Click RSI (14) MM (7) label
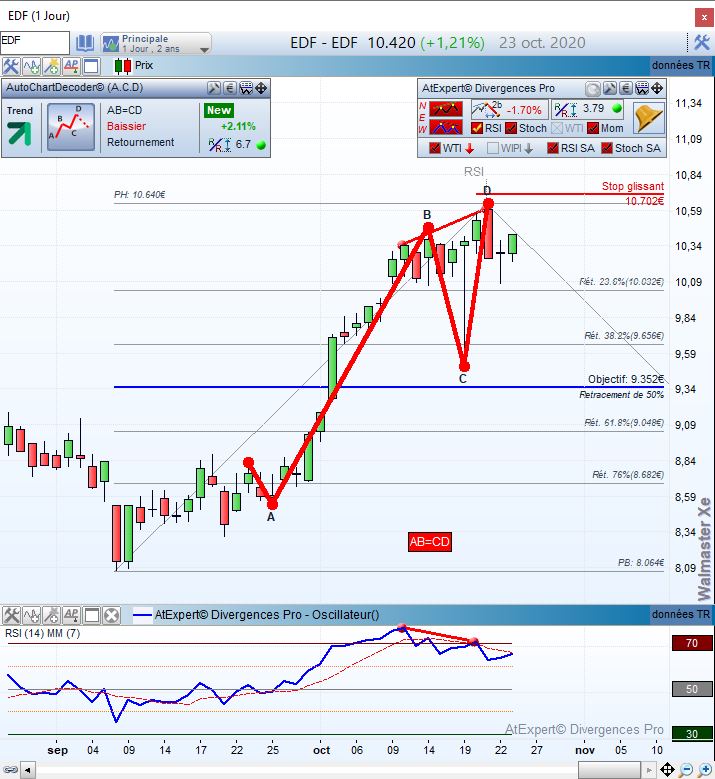 (43, 633)
